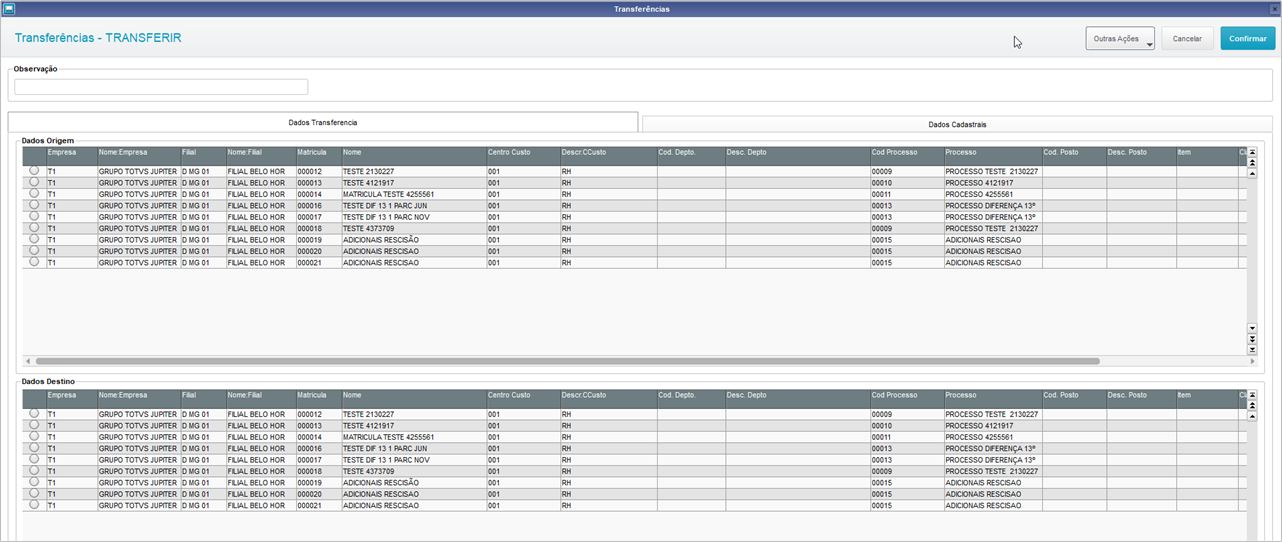Click origin cell PROCESSO 4255561
Viewport: 1282px width, 542px height.
tap(993, 194)
